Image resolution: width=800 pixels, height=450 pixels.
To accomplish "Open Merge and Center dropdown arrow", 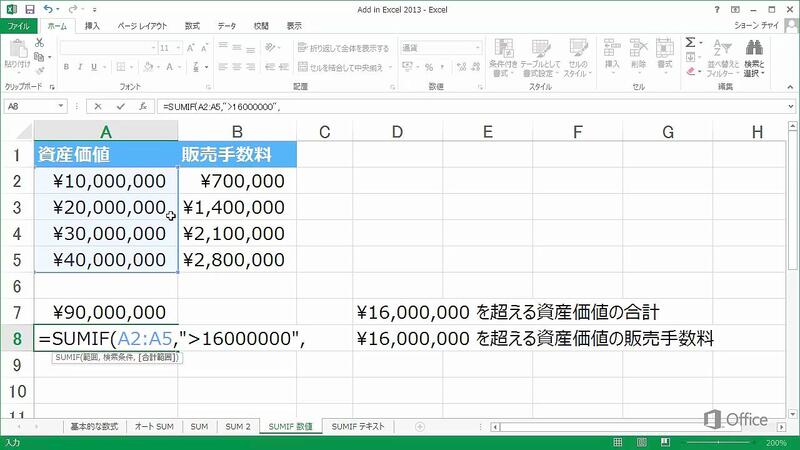I will tap(390, 67).
